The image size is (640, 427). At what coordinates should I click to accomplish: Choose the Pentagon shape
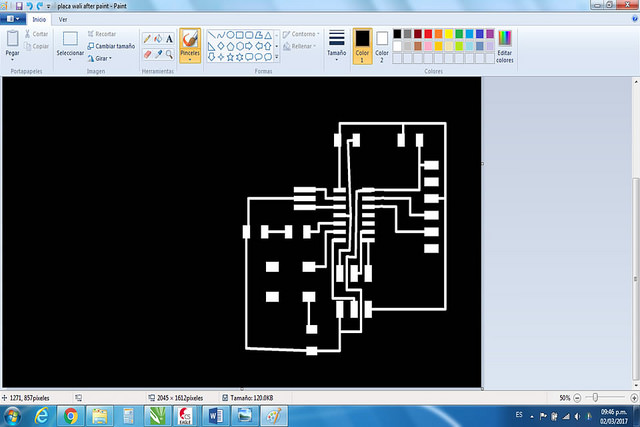point(230,46)
